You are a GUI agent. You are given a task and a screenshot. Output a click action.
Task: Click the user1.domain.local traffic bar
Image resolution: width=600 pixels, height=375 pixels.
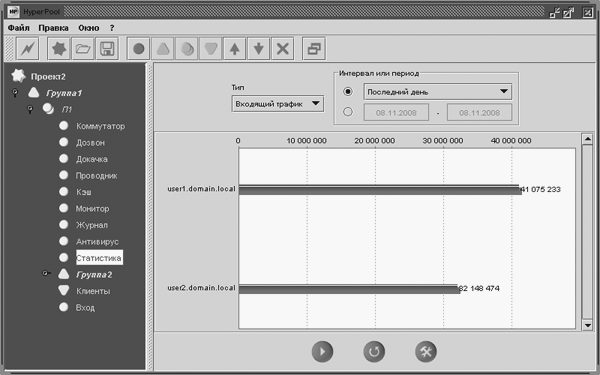(x=380, y=190)
